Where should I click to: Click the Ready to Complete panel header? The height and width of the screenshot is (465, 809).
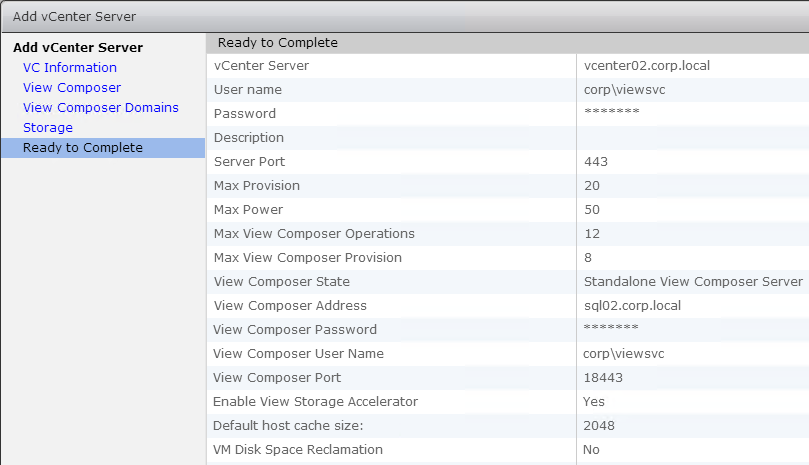coord(278,43)
